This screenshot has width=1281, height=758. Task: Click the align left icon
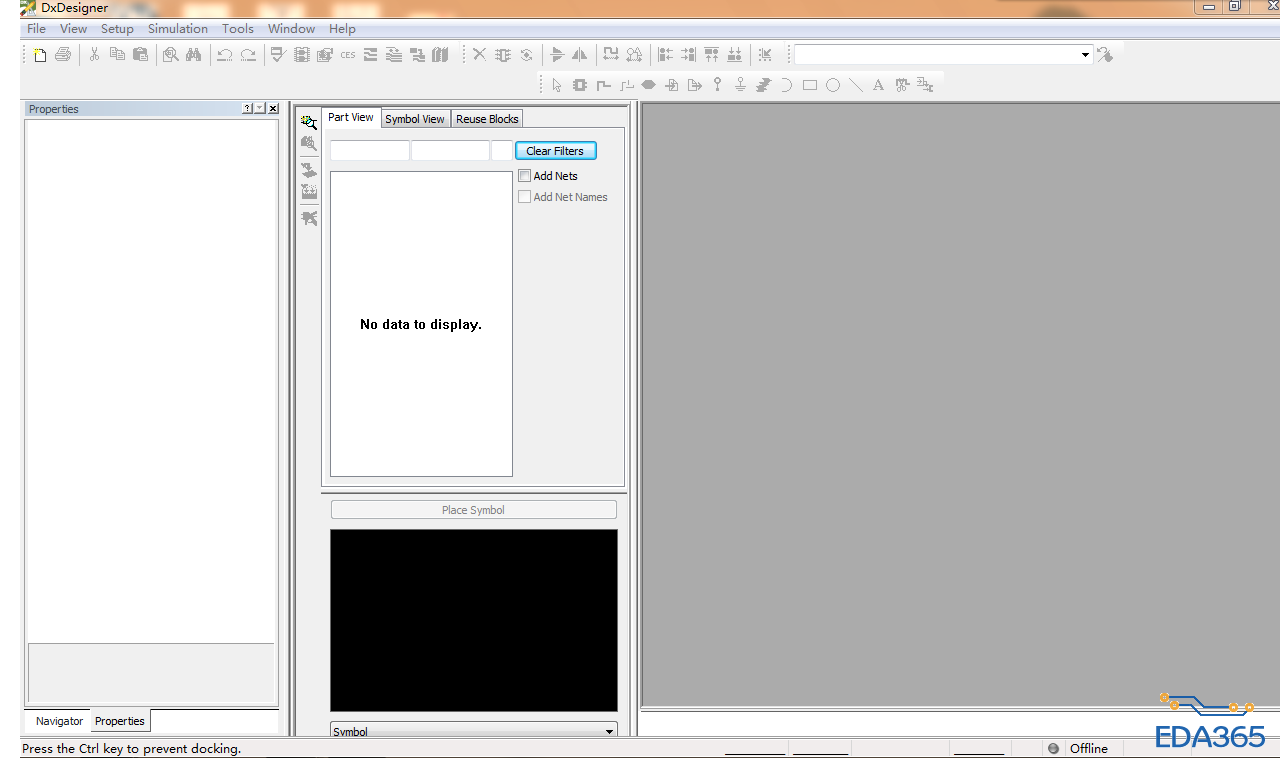tap(665, 55)
